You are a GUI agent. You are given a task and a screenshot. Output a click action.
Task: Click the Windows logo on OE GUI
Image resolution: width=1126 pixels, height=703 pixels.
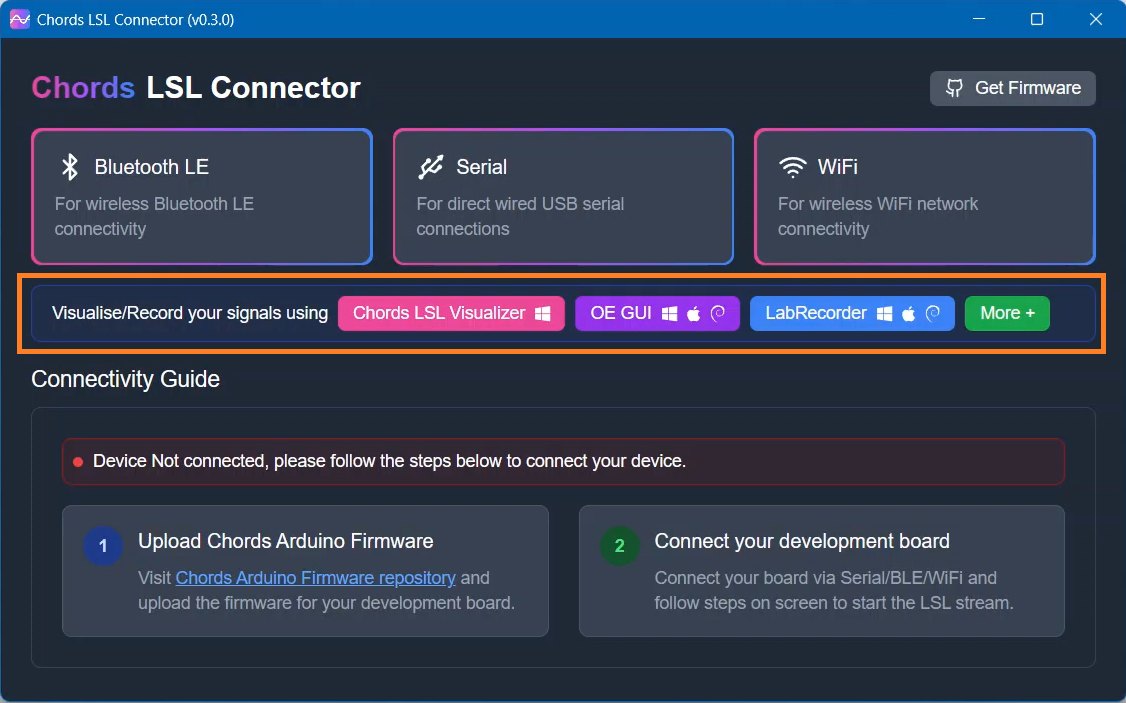[670, 314]
